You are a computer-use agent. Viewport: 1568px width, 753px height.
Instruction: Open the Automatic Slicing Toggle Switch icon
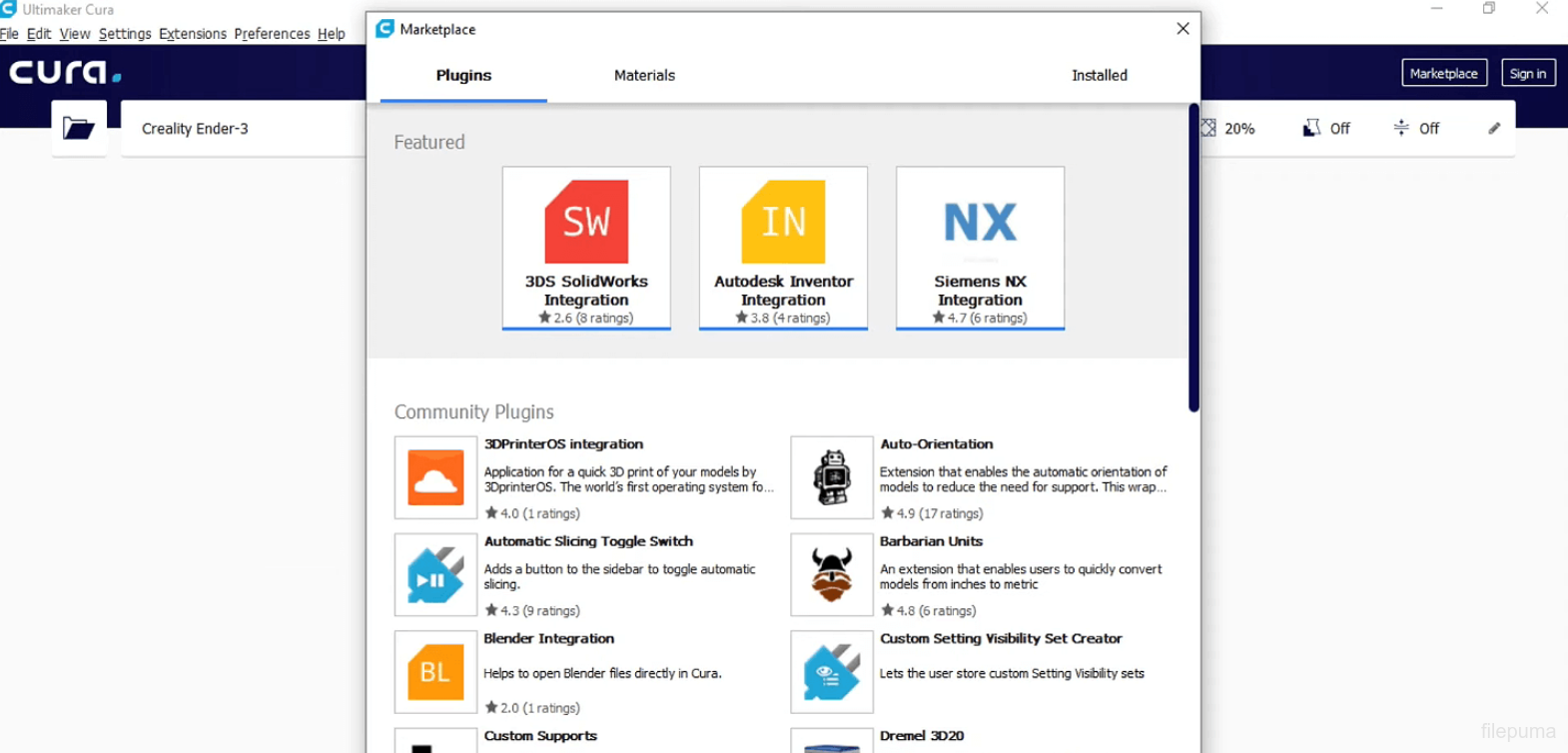coord(435,574)
